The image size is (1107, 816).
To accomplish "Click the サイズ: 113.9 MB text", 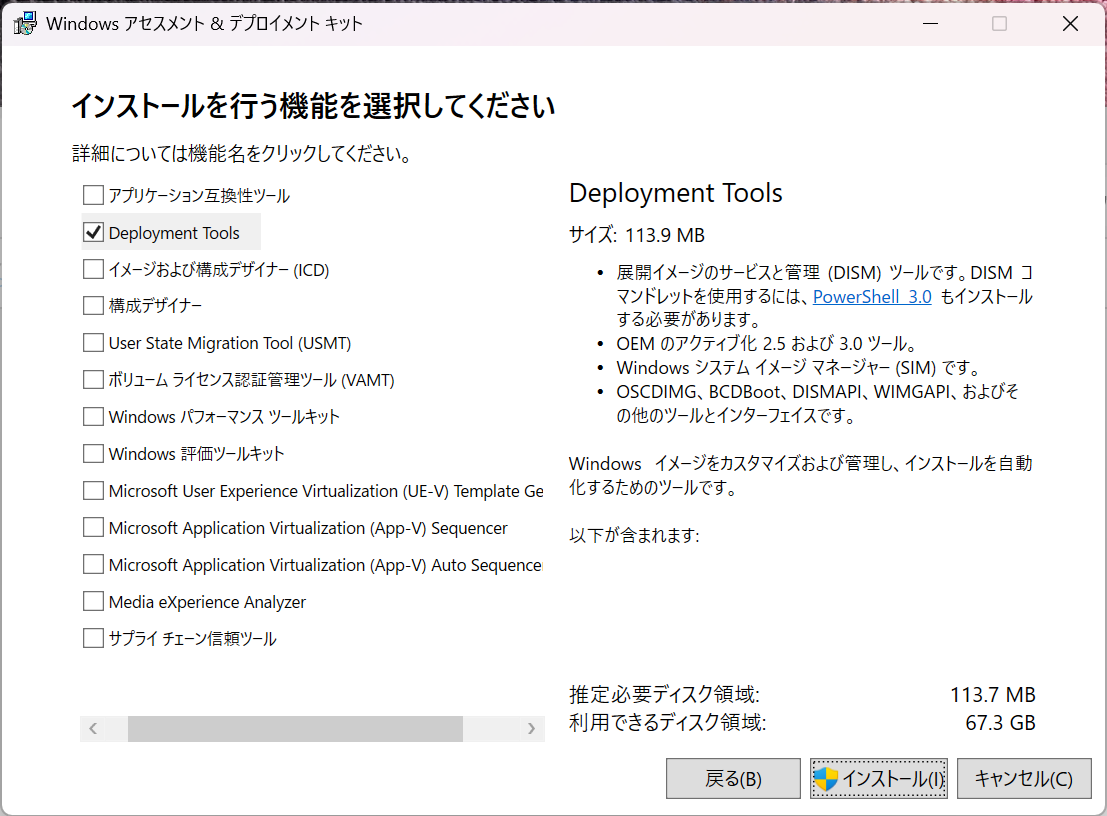I will [x=637, y=235].
